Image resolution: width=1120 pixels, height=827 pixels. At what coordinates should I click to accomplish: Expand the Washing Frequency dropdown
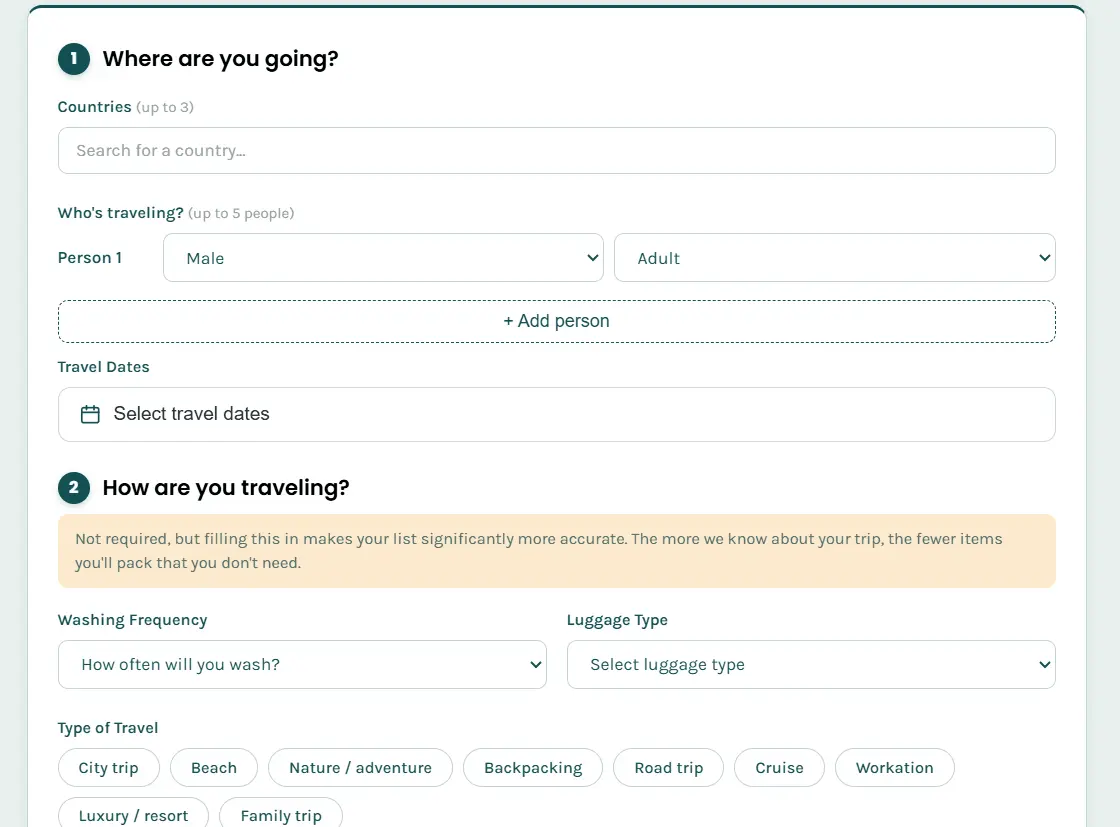[x=302, y=665]
